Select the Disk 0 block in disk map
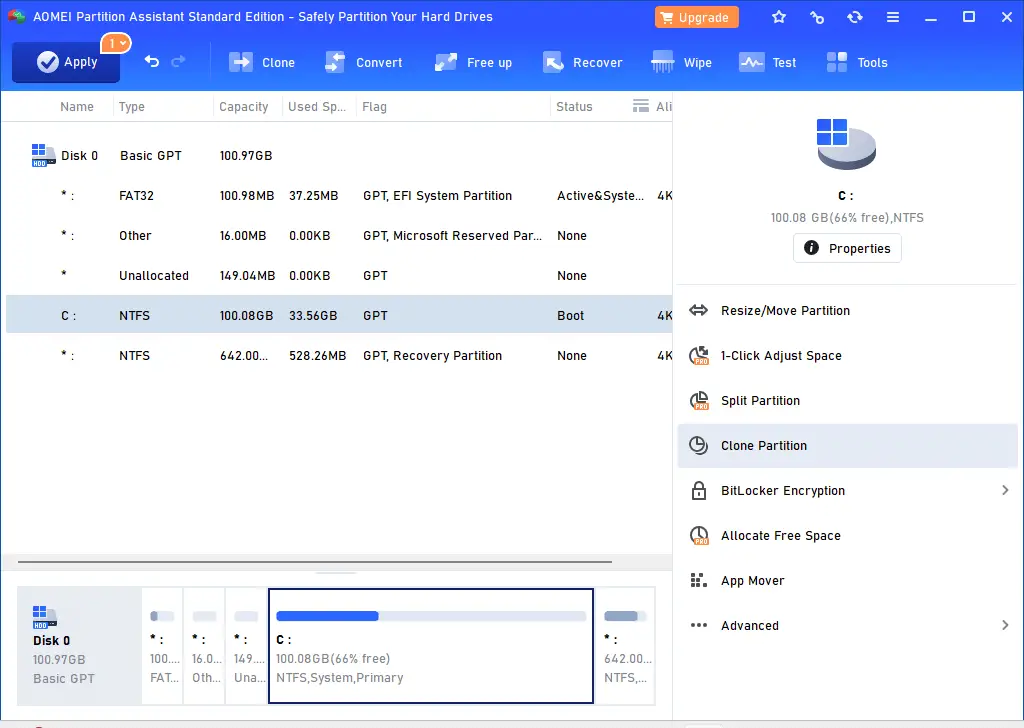1024x728 pixels. [x=79, y=646]
